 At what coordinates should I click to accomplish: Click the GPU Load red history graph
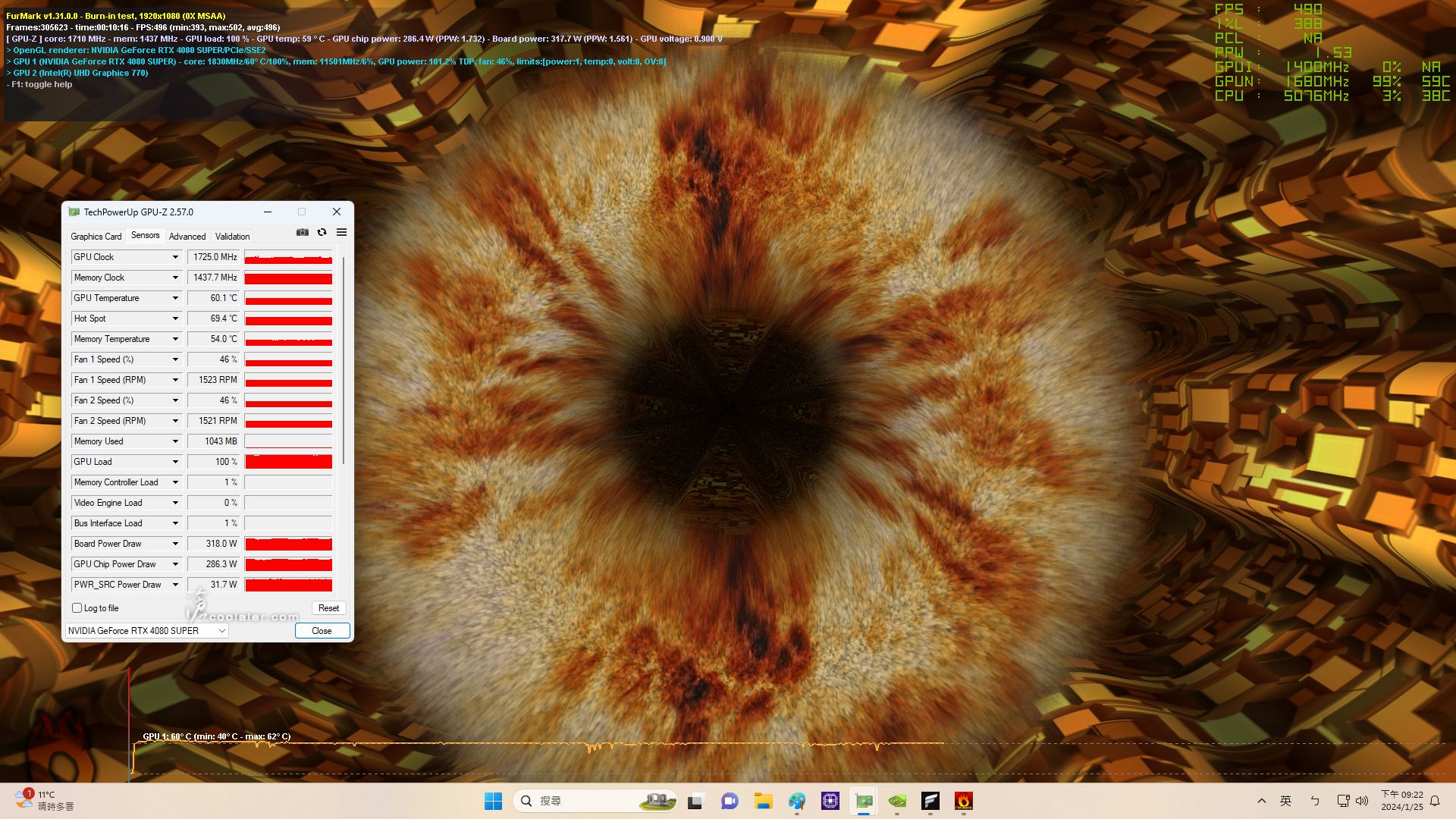288,462
